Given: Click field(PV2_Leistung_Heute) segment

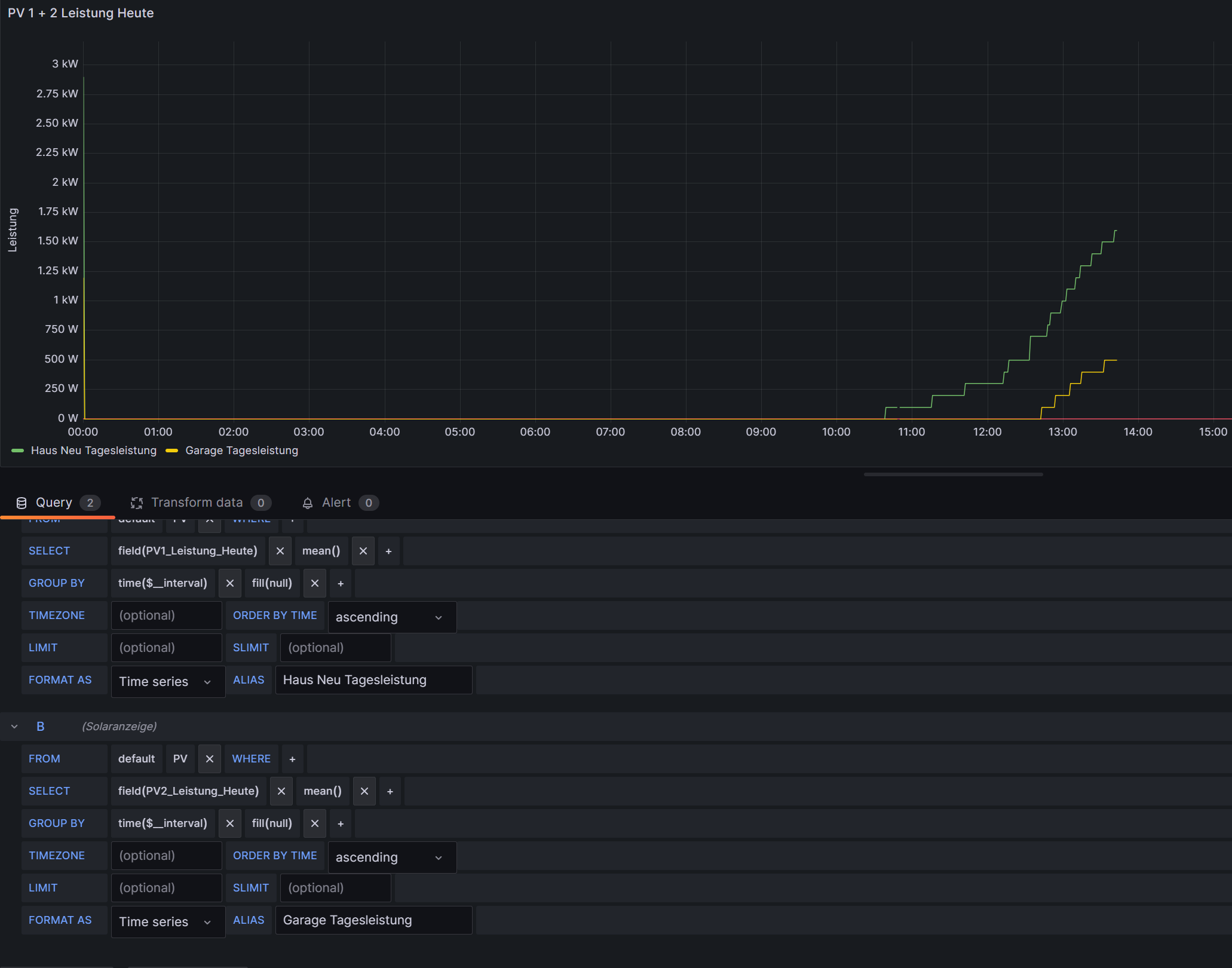Looking at the screenshot, I should click(188, 791).
